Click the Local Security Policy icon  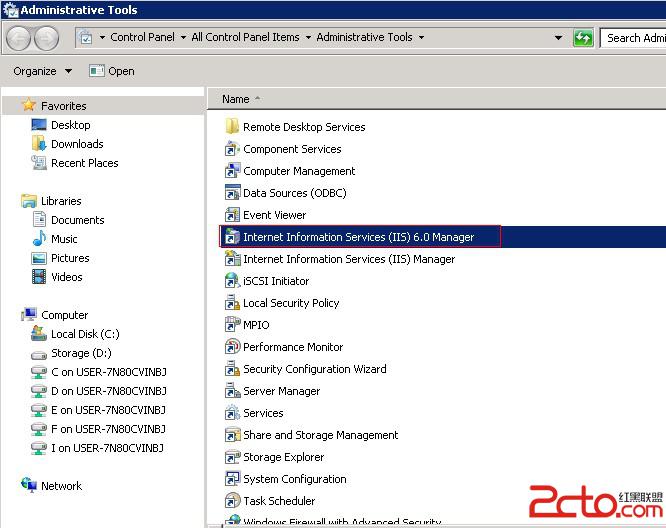(232, 303)
